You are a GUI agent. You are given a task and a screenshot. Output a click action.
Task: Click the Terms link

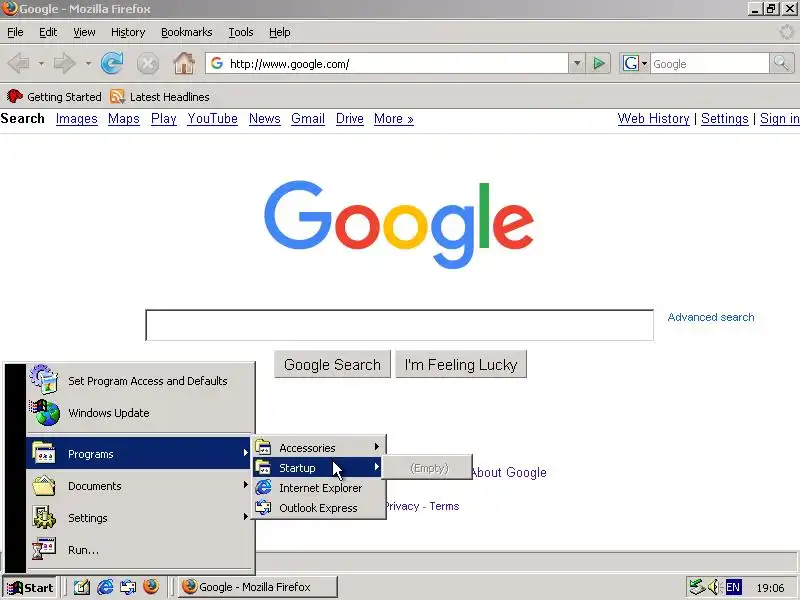[444, 506]
